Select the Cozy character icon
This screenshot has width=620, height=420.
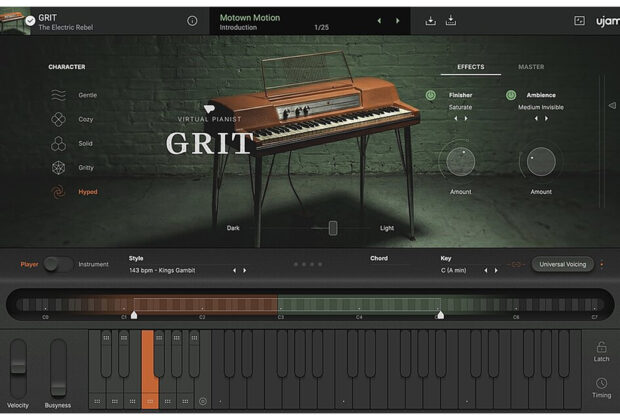point(59,120)
